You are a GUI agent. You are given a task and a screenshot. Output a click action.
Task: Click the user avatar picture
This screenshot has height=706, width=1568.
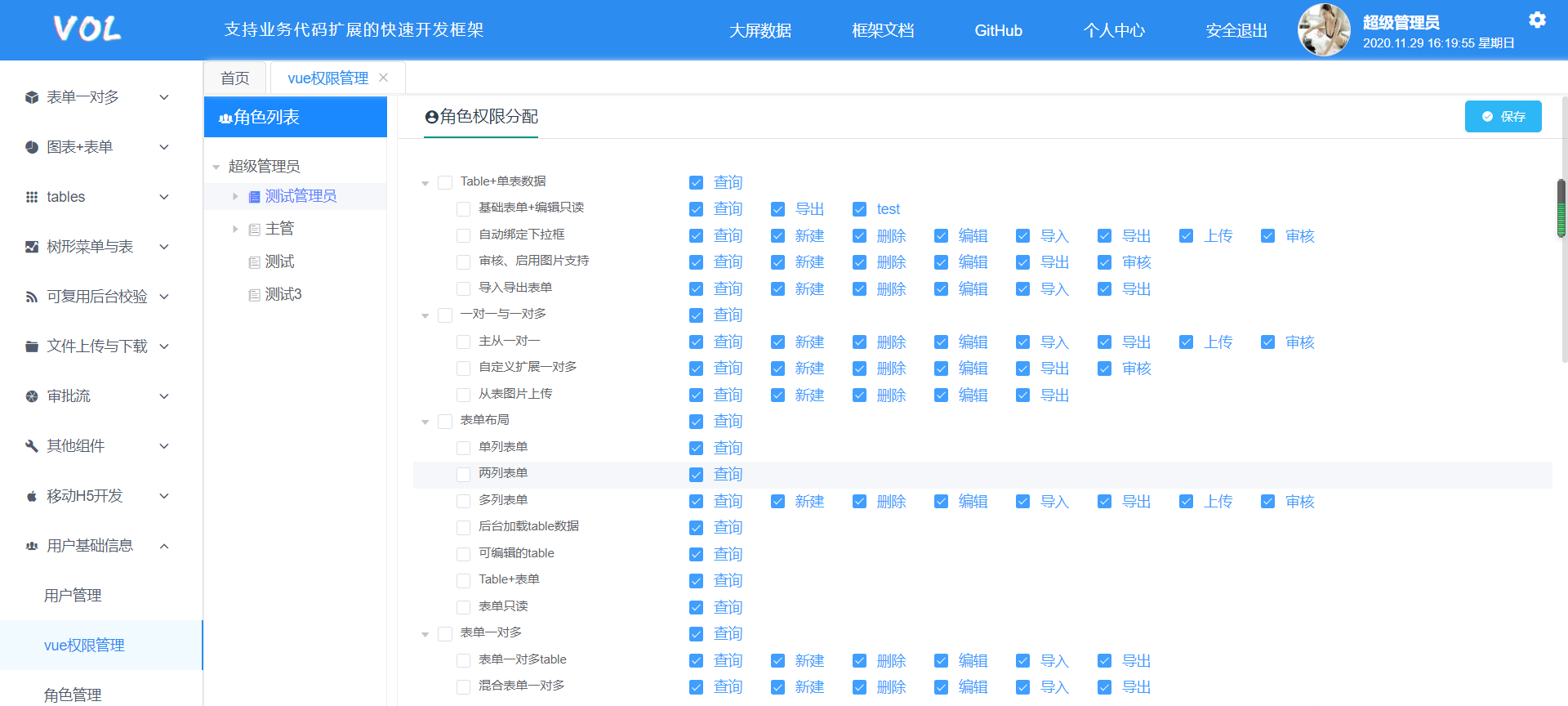(x=1324, y=30)
